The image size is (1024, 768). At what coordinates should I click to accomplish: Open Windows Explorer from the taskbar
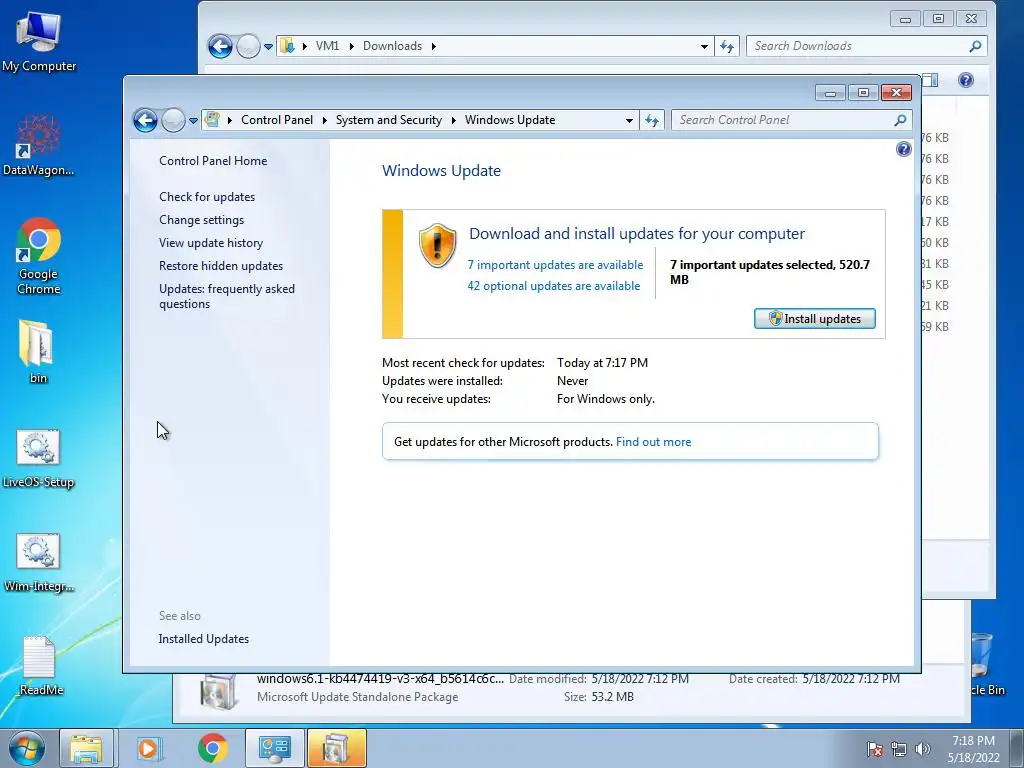pos(86,748)
